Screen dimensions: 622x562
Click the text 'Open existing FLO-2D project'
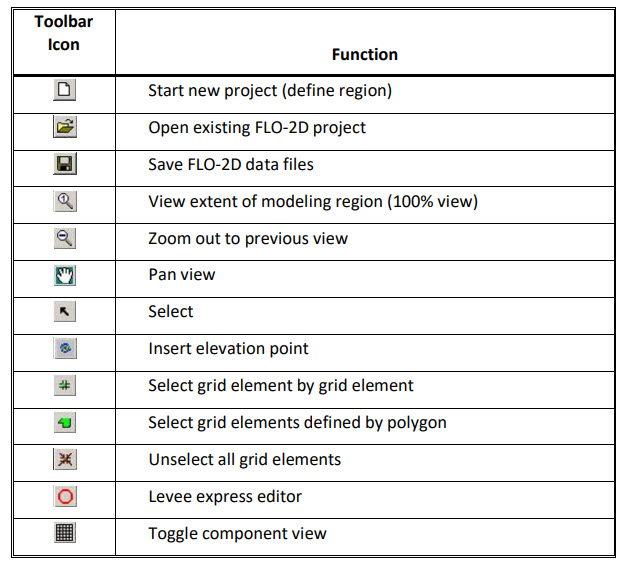[x=257, y=128]
